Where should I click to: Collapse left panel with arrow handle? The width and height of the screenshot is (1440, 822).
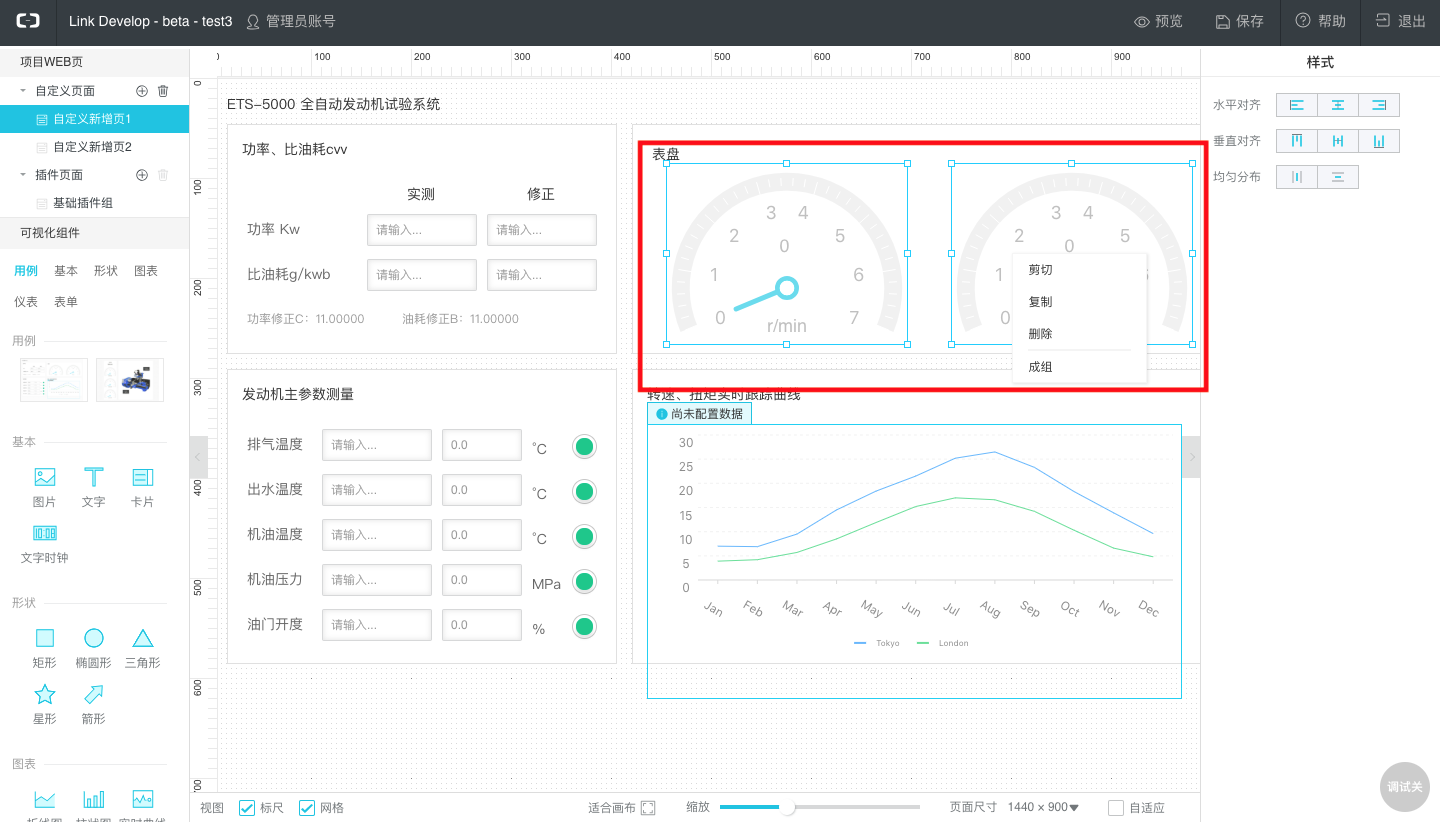[x=198, y=457]
